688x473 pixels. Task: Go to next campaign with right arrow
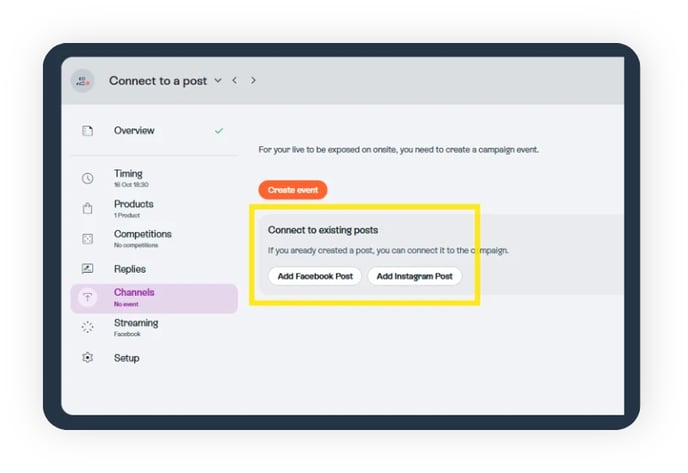pos(254,81)
